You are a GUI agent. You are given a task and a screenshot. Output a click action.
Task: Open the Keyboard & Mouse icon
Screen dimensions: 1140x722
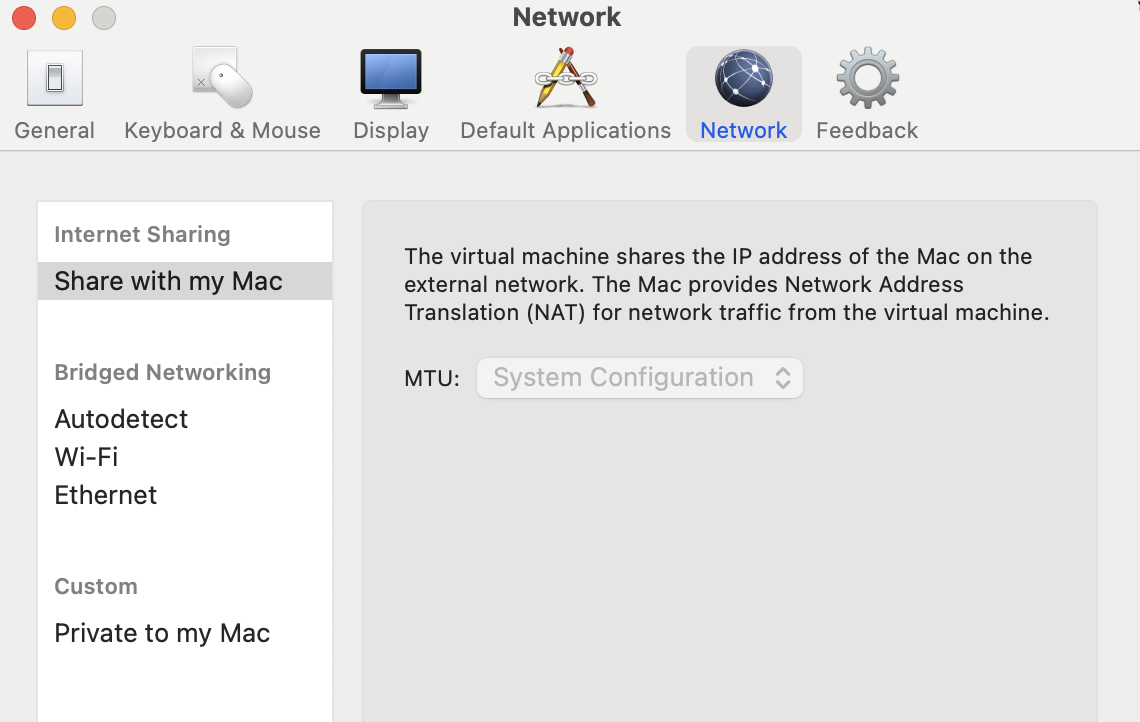click(x=222, y=78)
